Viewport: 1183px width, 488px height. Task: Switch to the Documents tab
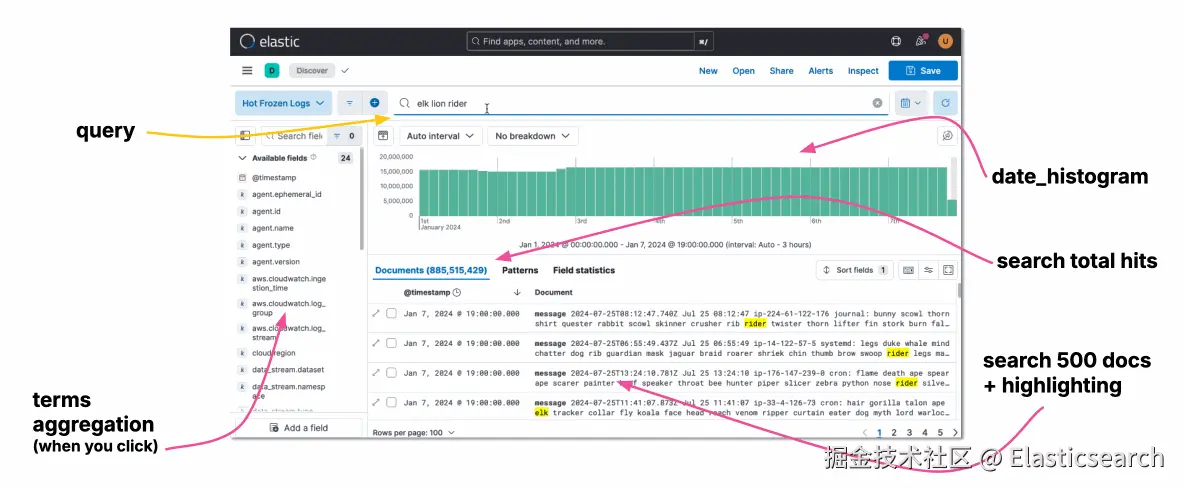[x=431, y=270]
